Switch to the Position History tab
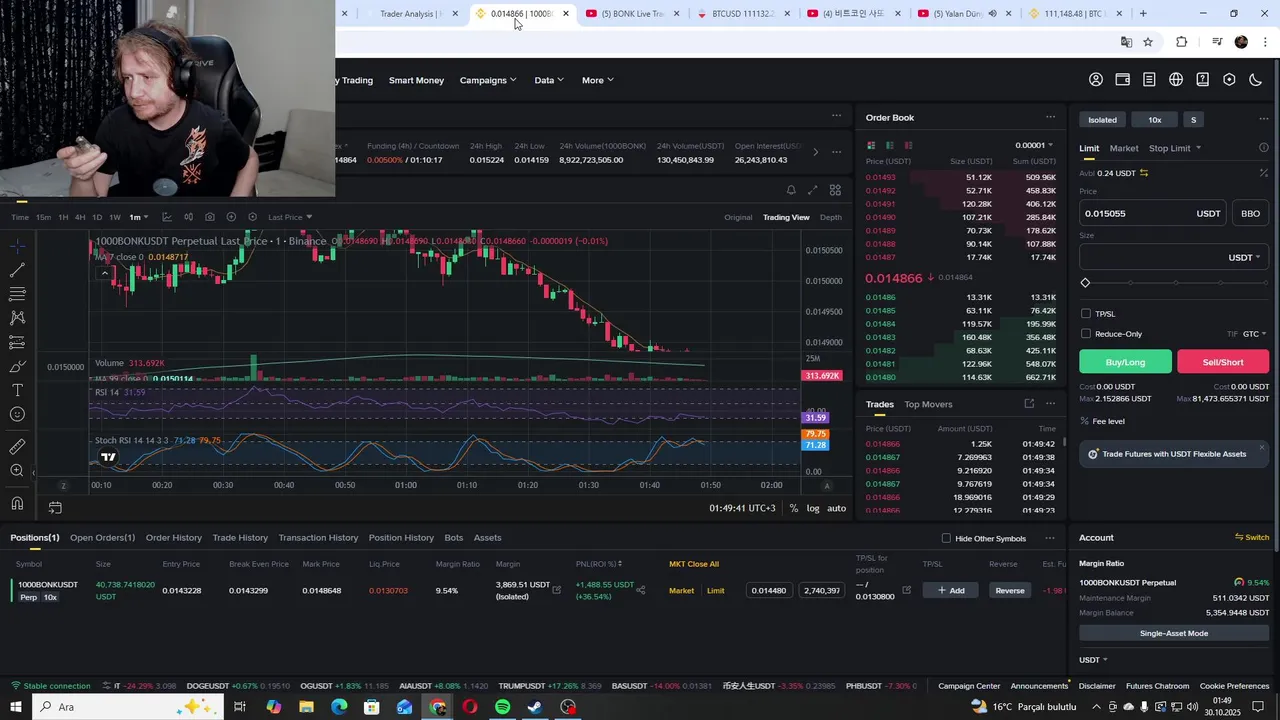1280x720 pixels. coord(401,538)
